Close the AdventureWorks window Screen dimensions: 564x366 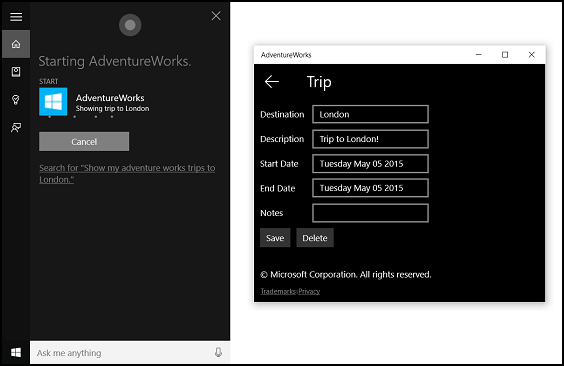click(531, 55)
